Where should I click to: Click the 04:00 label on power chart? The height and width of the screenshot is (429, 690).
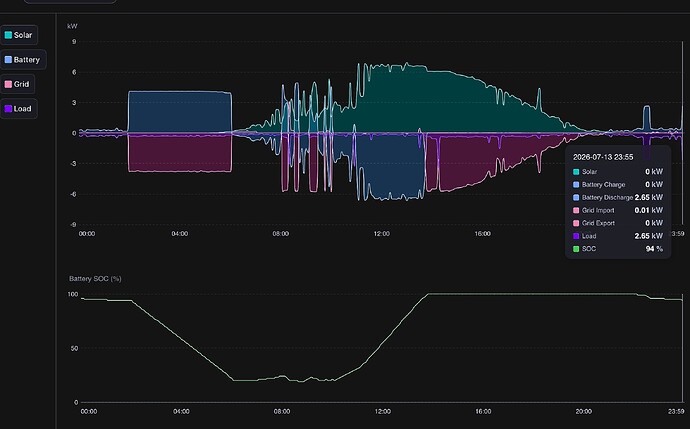(x=180, y=234)
